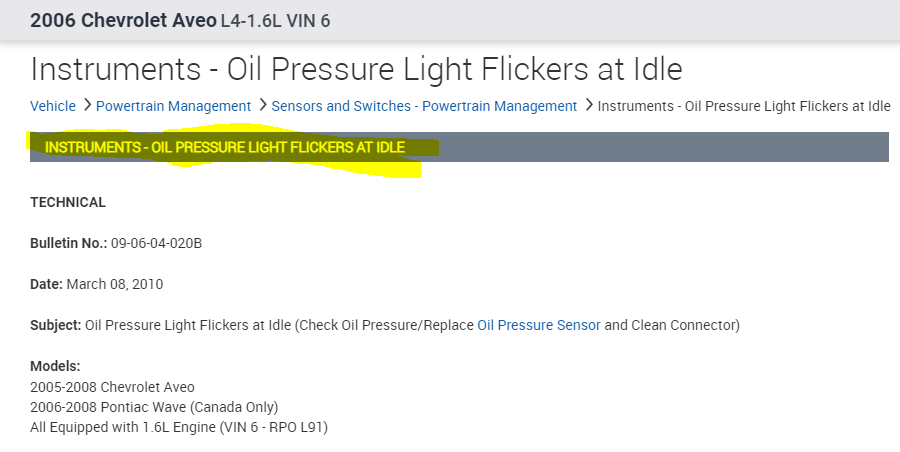Open the Oil Pressure Sensor link
This screenshot has height=452, width=900.
539,325
